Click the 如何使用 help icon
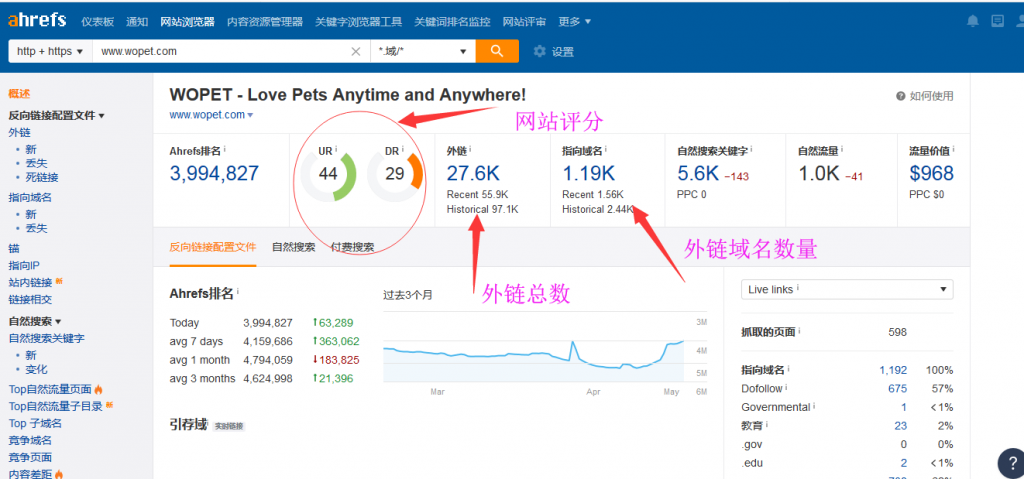 coord(901,96)
